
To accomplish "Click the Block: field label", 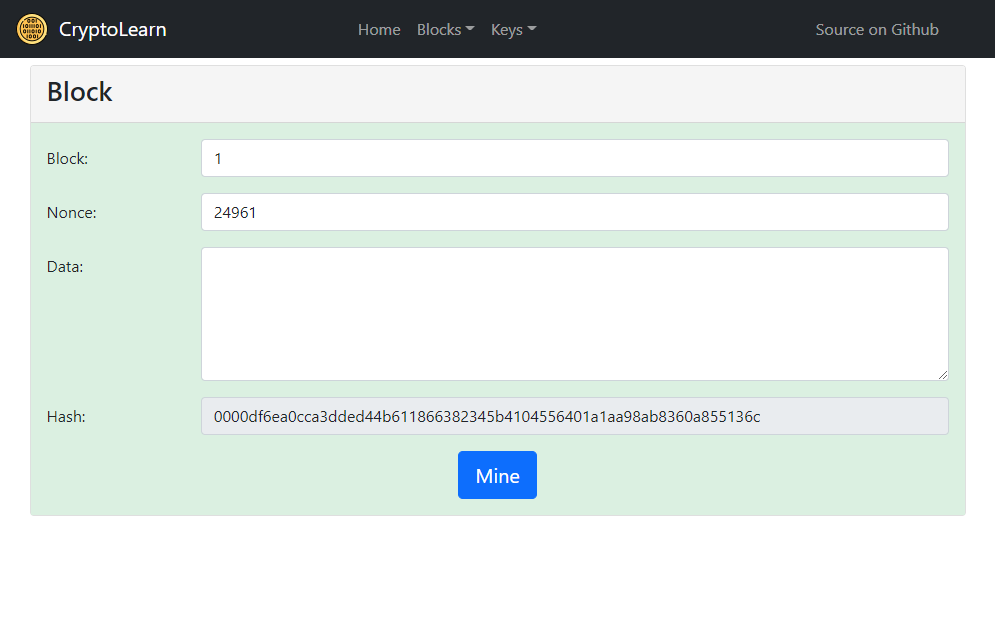I will point(67,159).
